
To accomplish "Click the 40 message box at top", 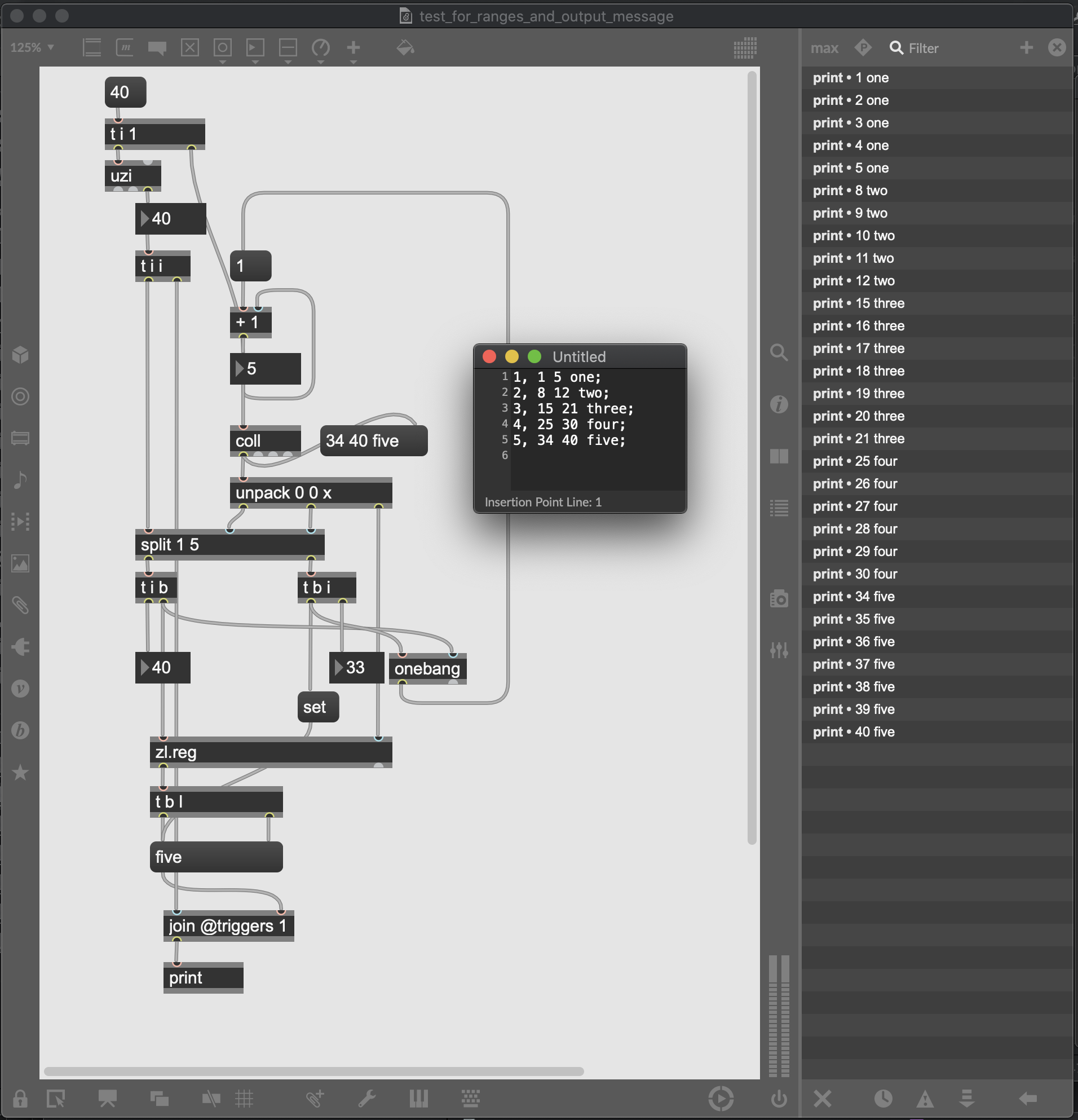I will point(125,92).
